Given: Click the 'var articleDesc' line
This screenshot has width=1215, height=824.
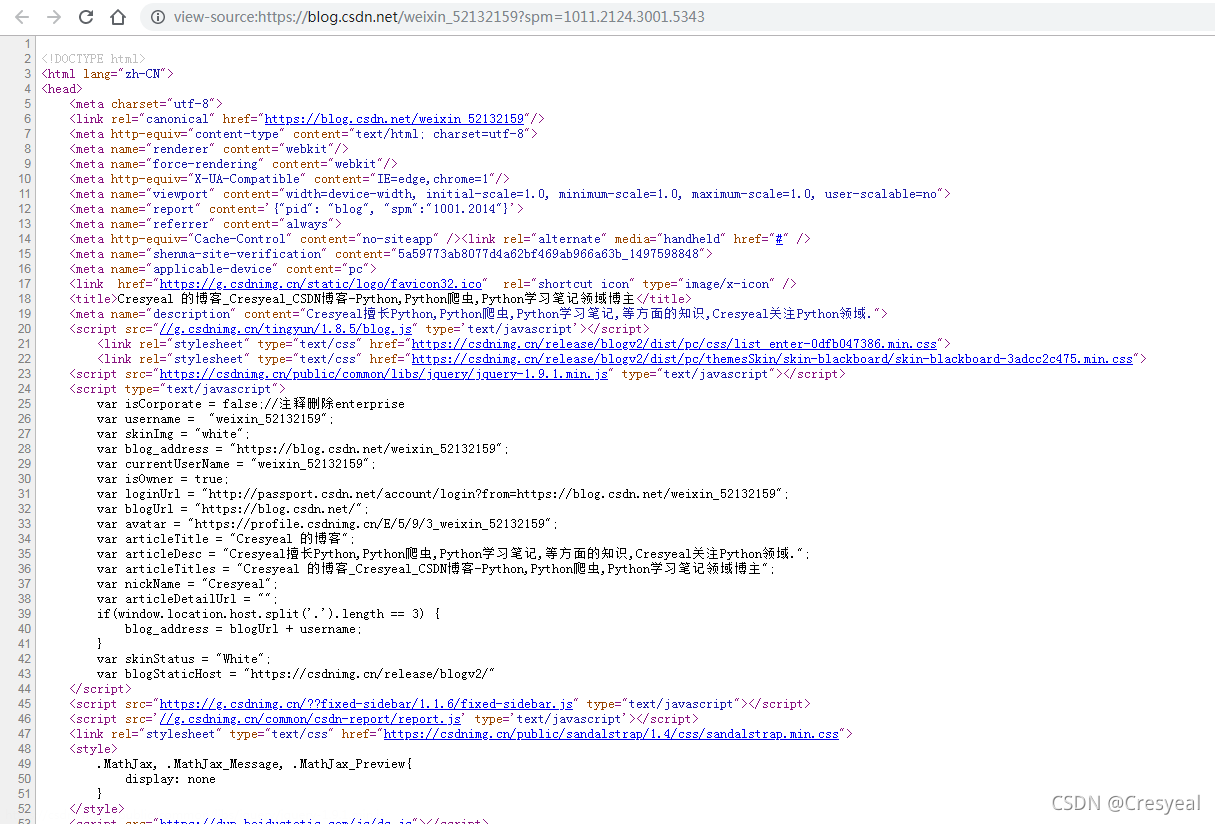Looking at the screenshot, I should 453,554.
